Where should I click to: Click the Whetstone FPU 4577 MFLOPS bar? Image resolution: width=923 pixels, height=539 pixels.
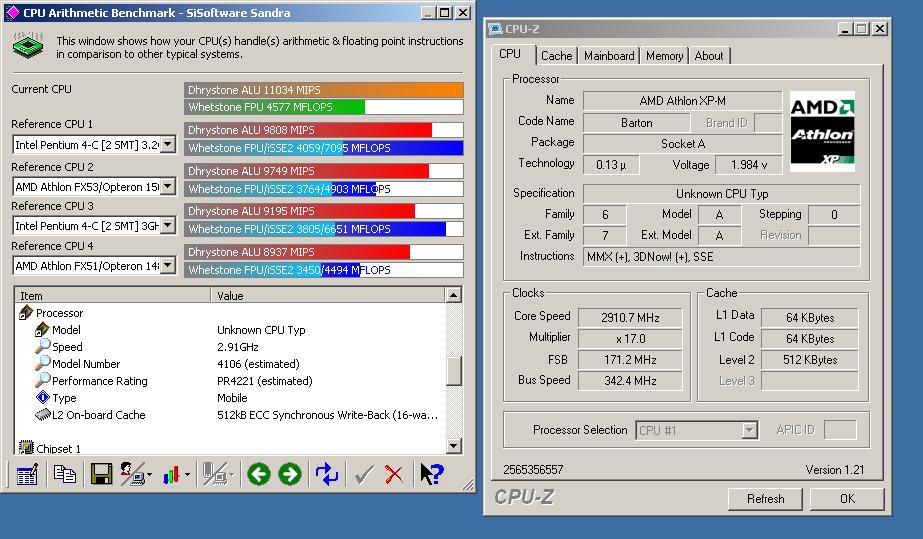coord(324,107)
